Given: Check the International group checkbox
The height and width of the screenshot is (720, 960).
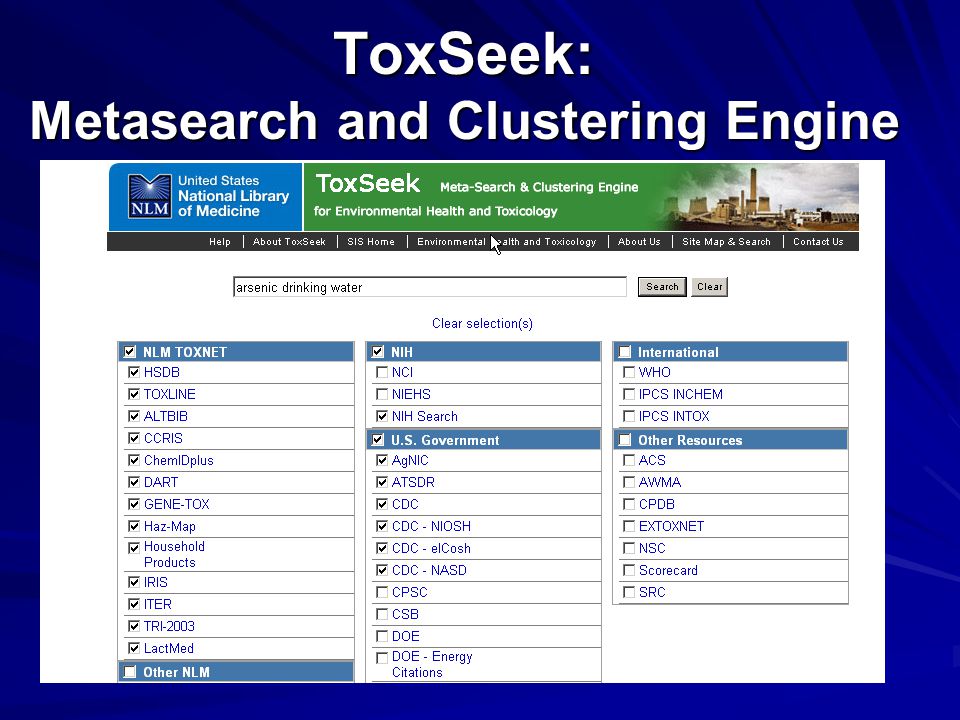Looking at the screenshot, I should [x=624, y=351].
